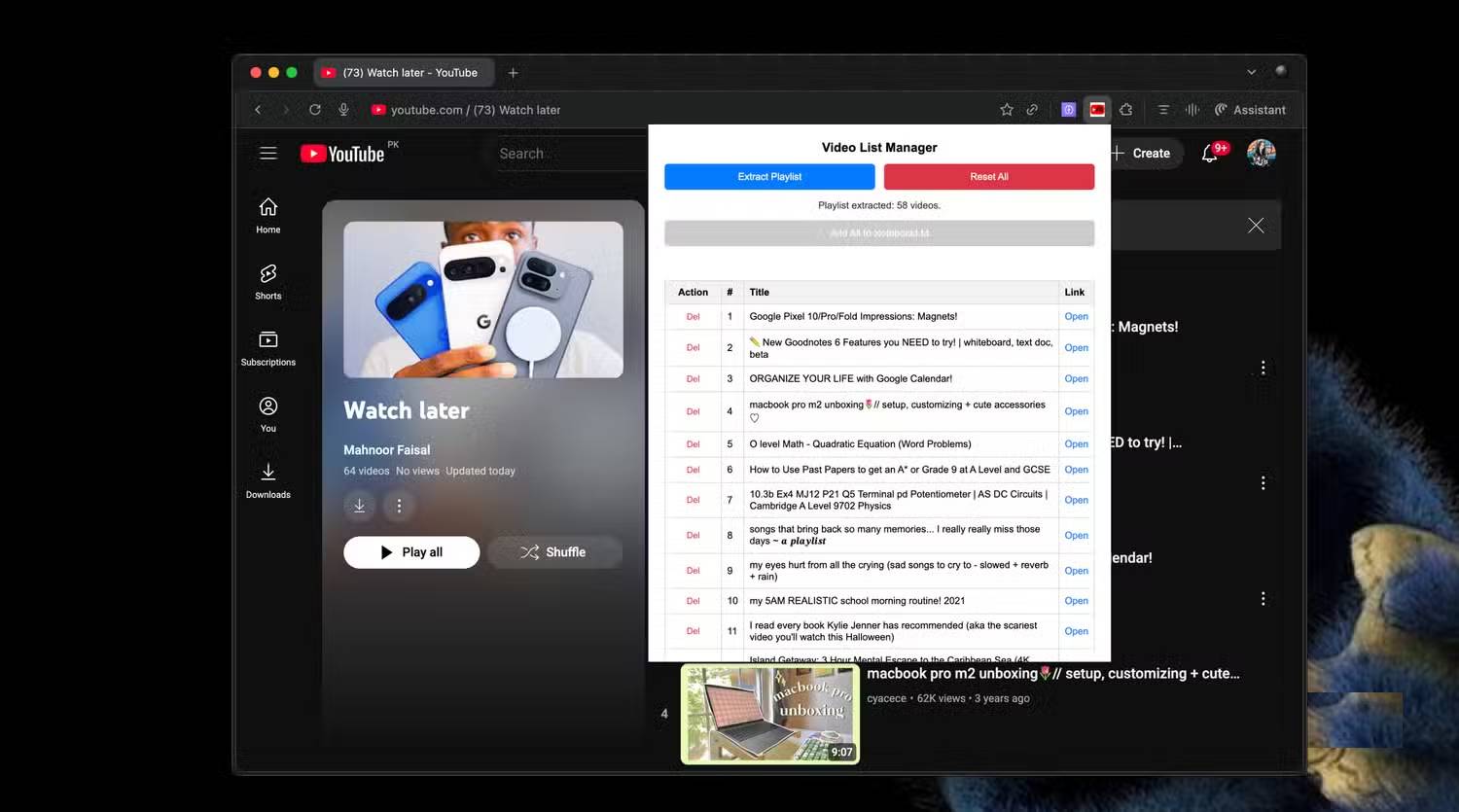Image resolution: width=1459 pixels, height=812 pixels.
Task: Delete row 3 Google Calendar video
Action: 693,378
